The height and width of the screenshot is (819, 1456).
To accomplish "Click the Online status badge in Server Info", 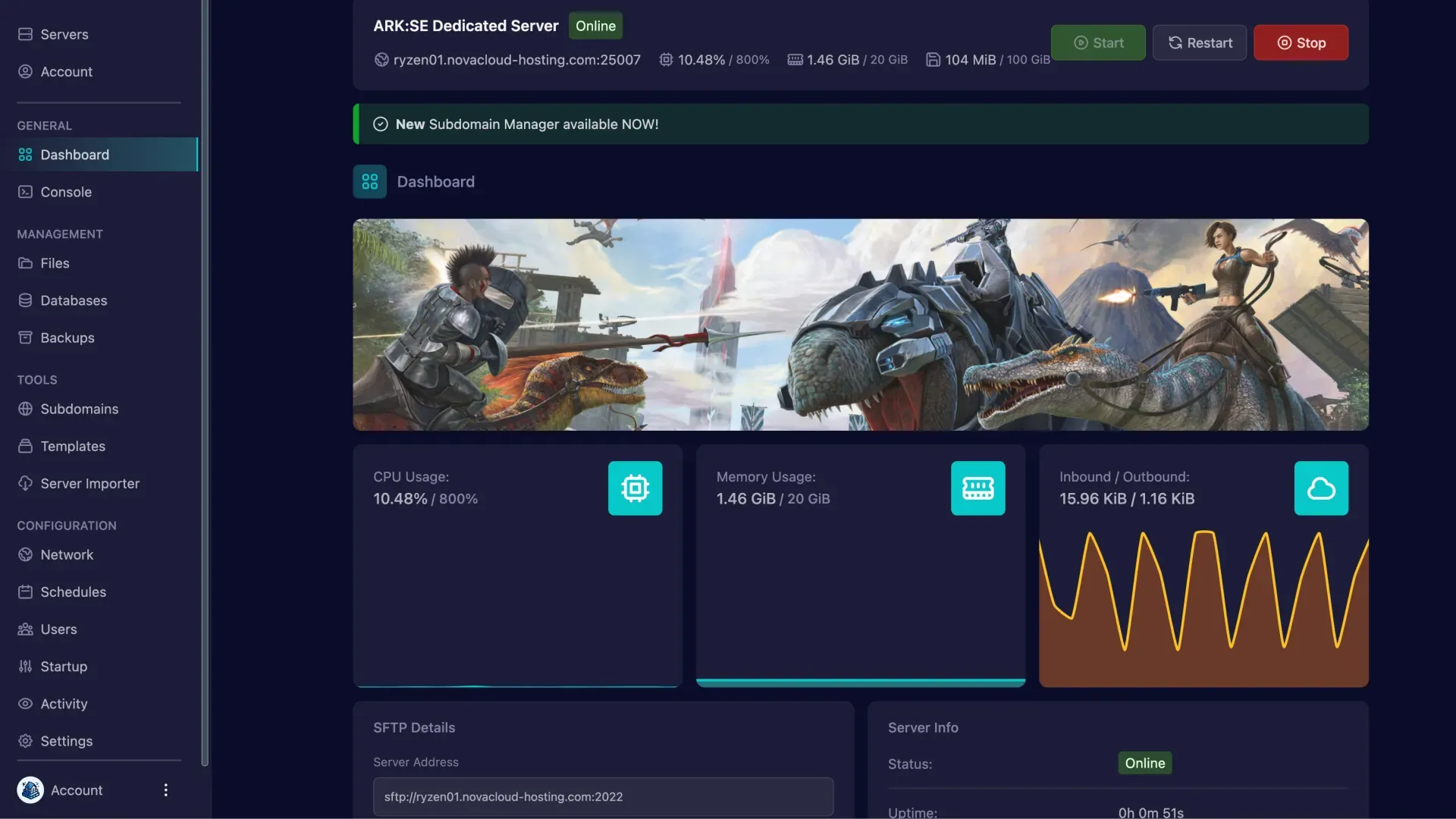I will 1144,763.
